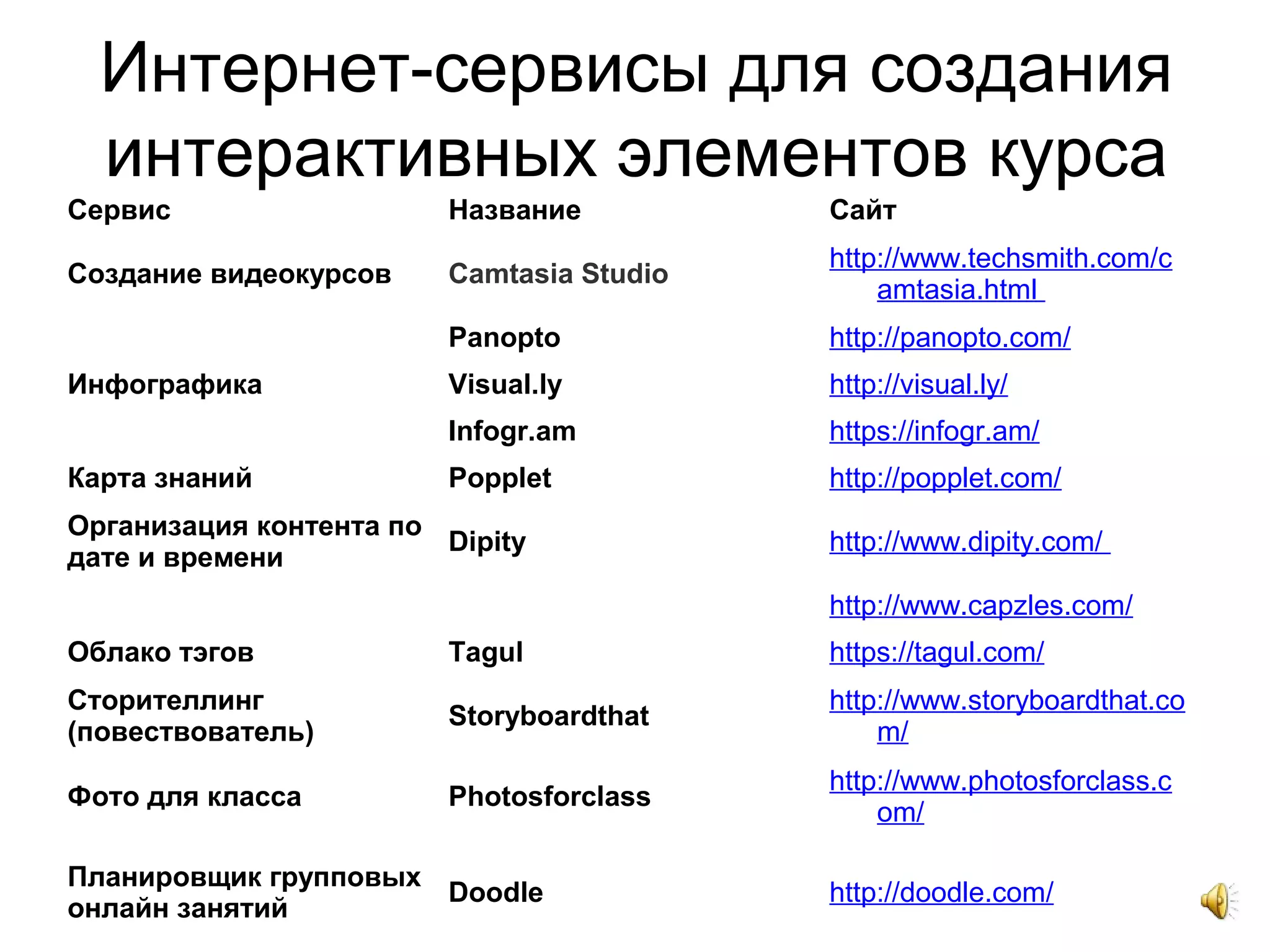Click 'Организация контента по дате и времени'

tap(244, 542)
